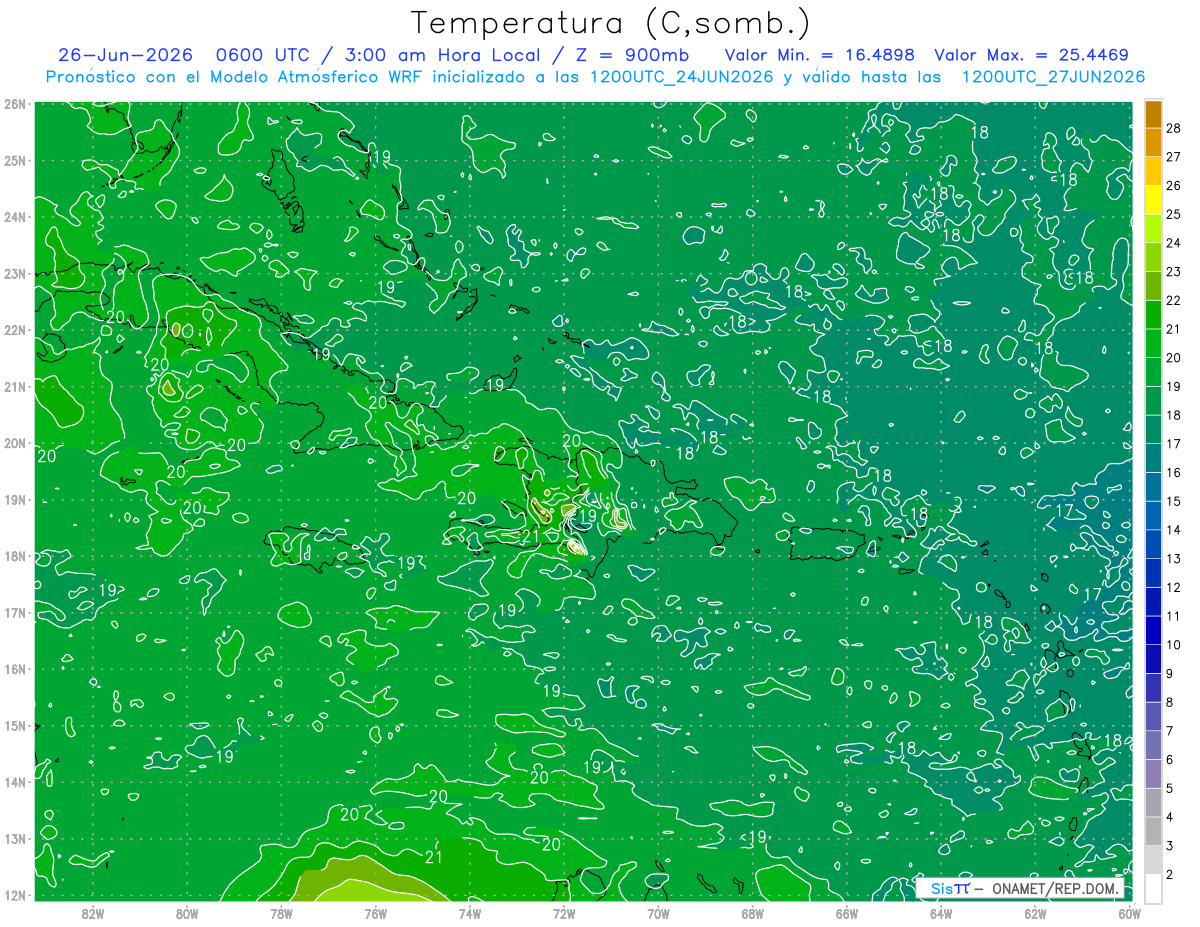The width and height of the screenshot is (1200, 927).
Task: Click the 82W longitude axis label
Action: click(x=92, y=913)
